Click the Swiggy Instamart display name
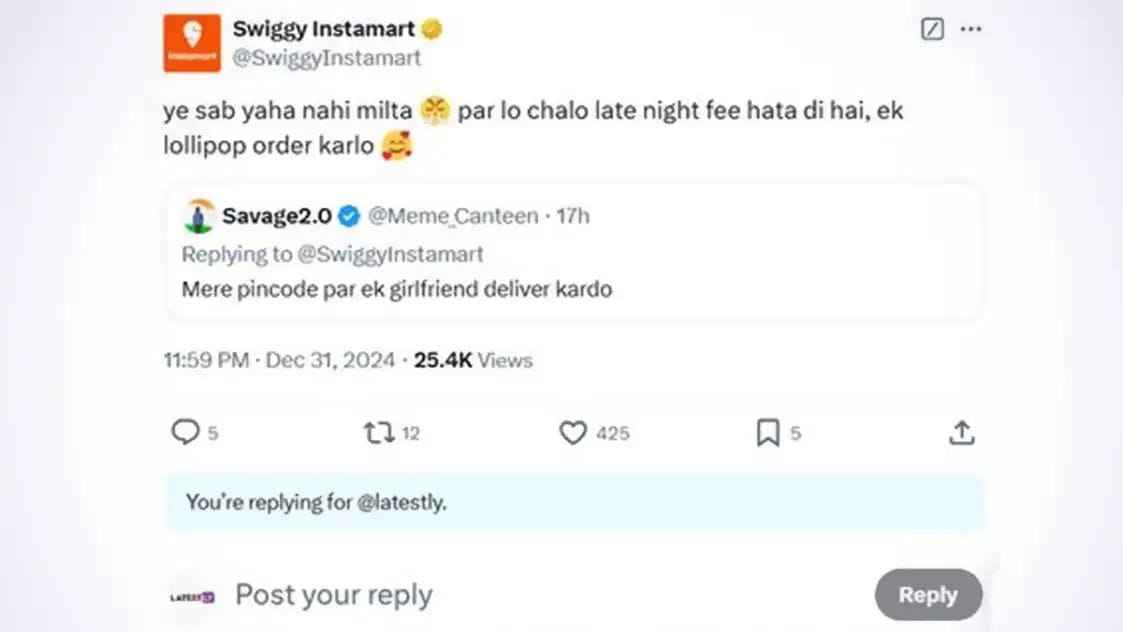Viewport: 1123px width, 632px height. (x=323, y=29)
